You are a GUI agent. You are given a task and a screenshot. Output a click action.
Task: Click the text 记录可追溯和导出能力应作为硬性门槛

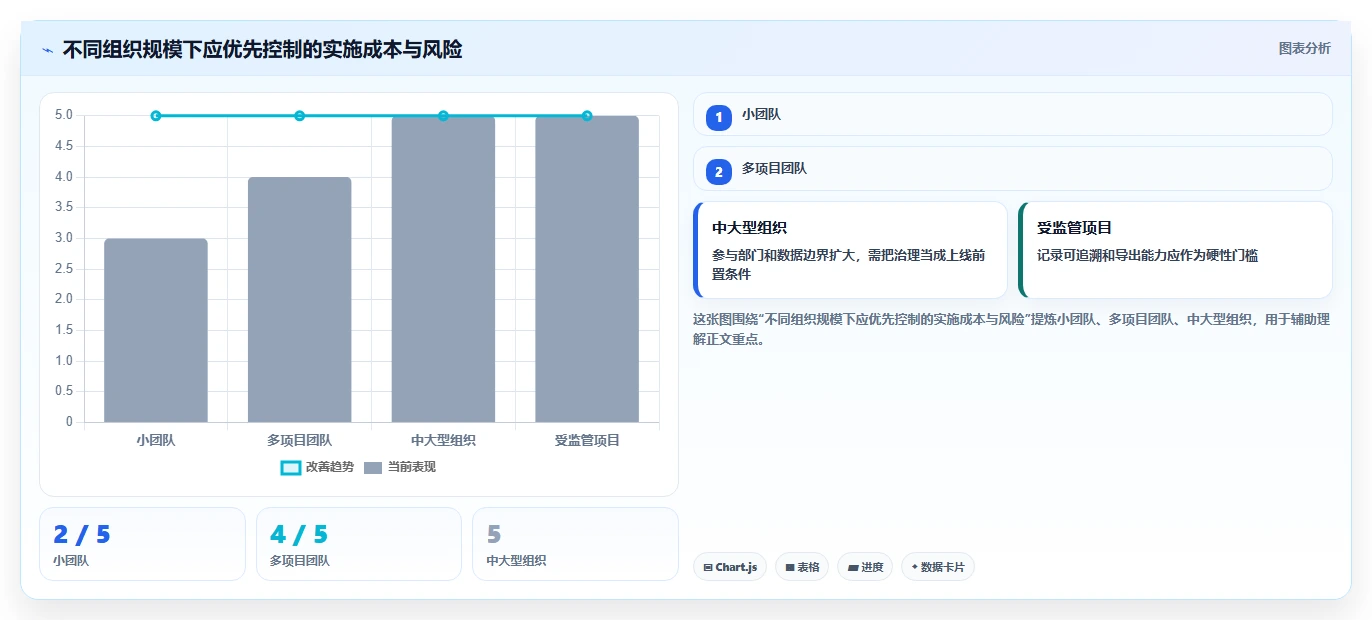point(1147,255)
